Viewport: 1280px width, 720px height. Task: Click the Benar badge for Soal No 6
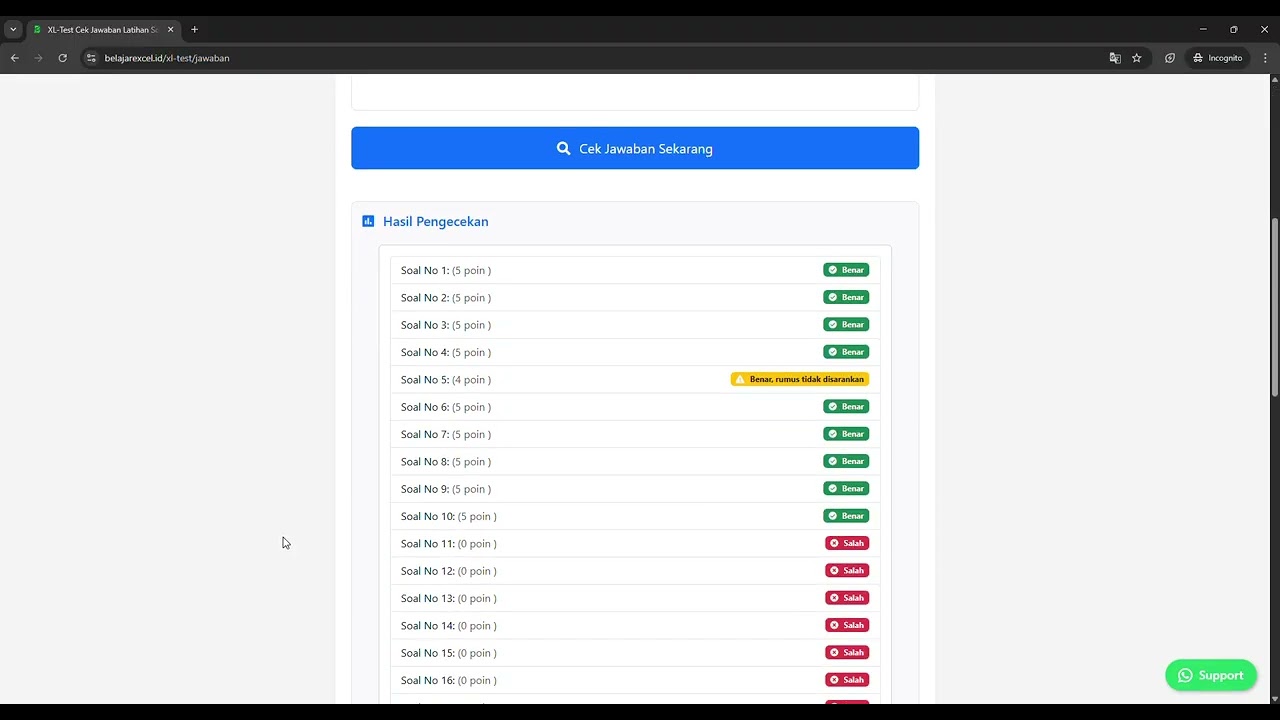846,406
